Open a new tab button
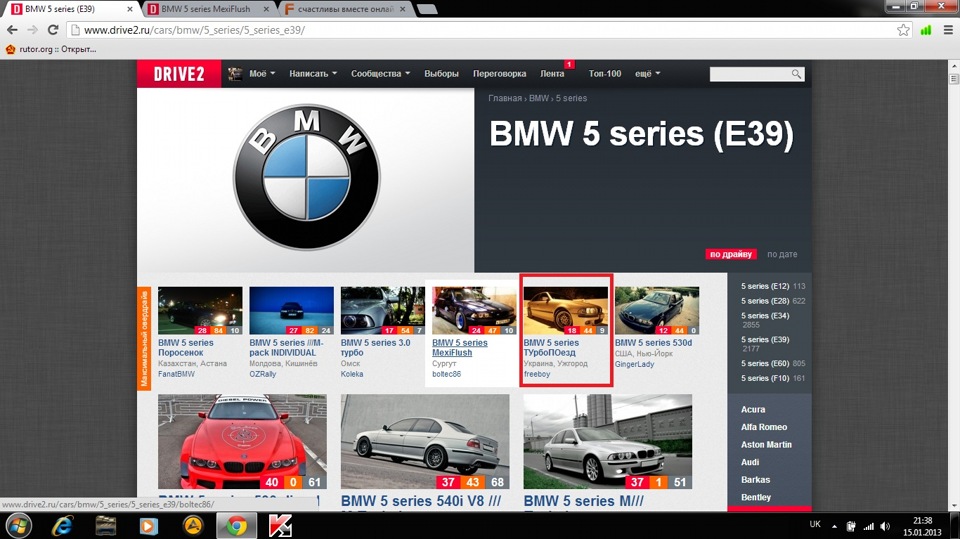960x539 pixels. [427, 9]
